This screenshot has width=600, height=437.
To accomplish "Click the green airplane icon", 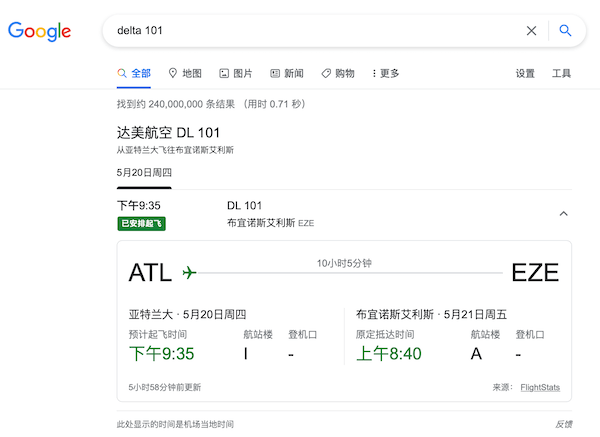I will [x=190, y=272].
